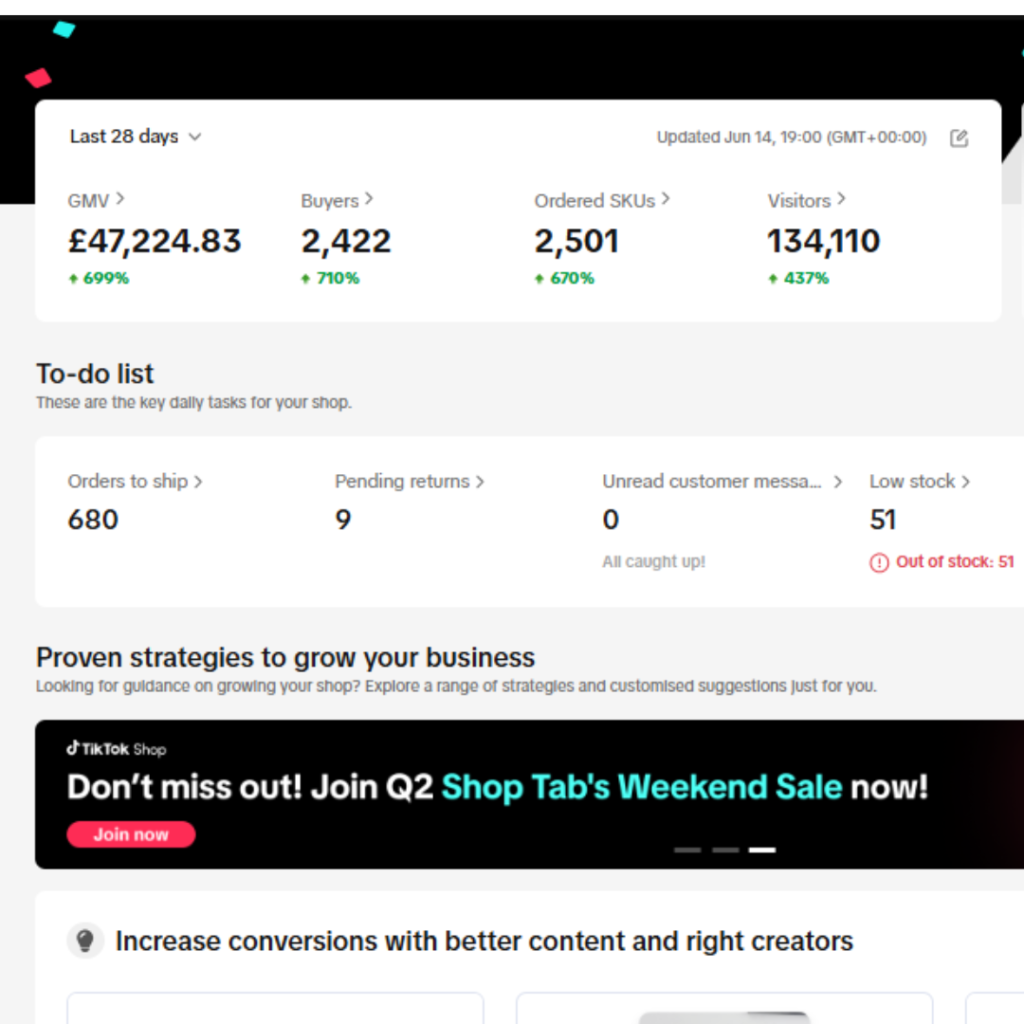
Task: Open the GMV metric details
Action: click(x=96, y=200)
